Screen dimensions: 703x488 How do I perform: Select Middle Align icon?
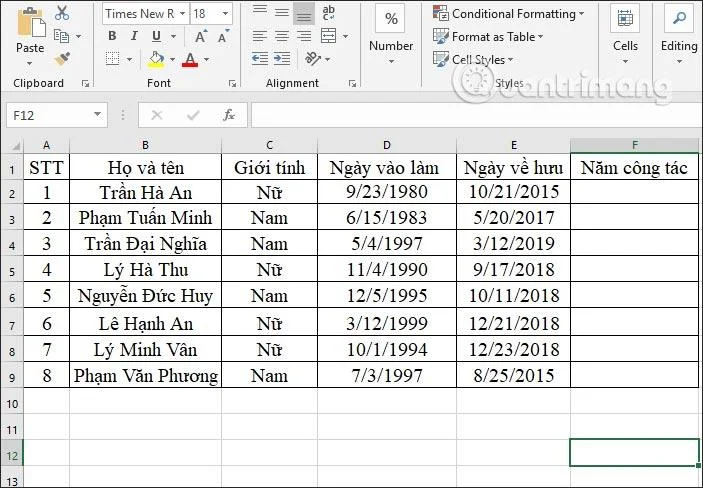click(x=282, y=13)
